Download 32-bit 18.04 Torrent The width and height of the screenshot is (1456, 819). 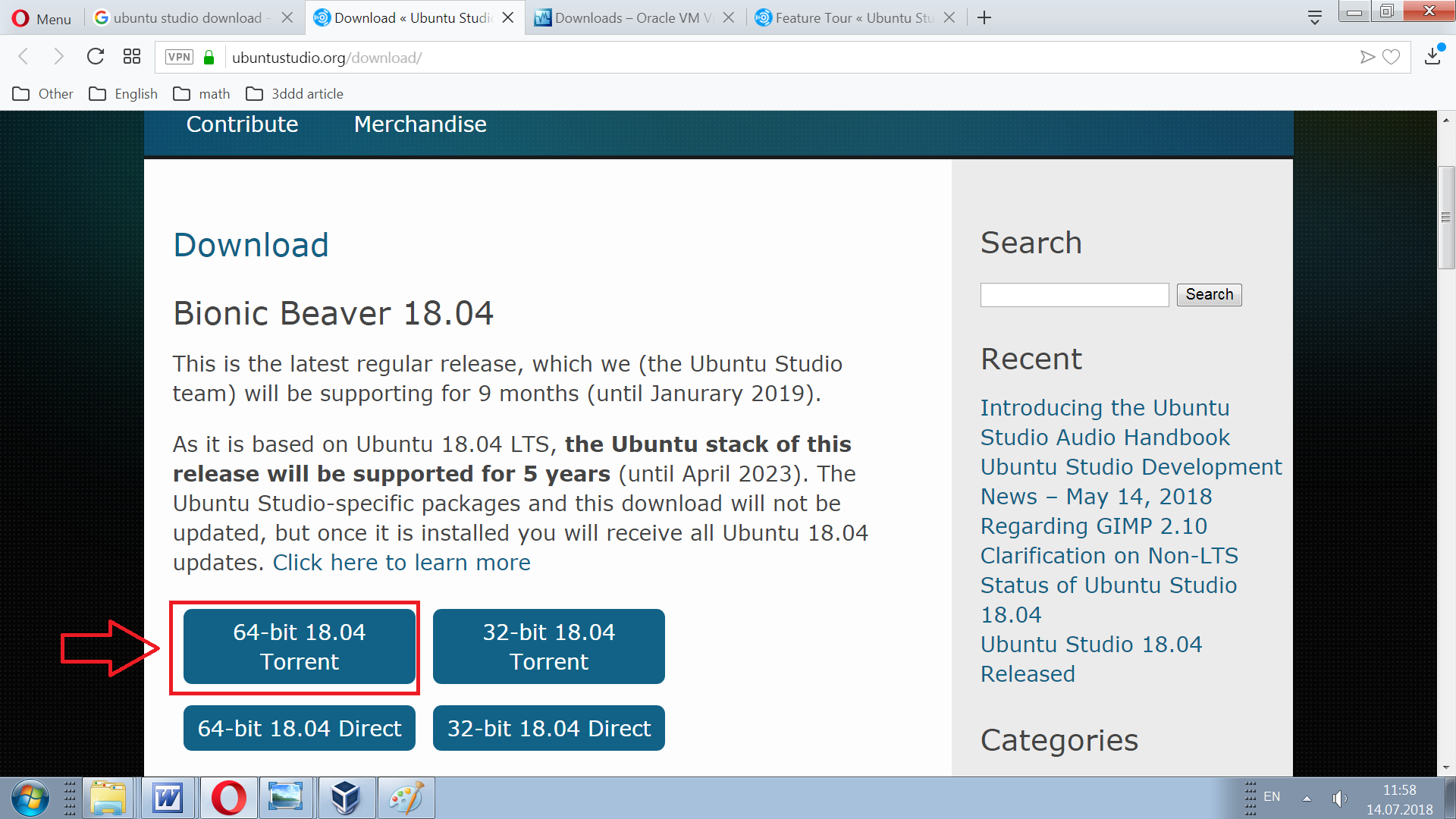coord(549,647)
